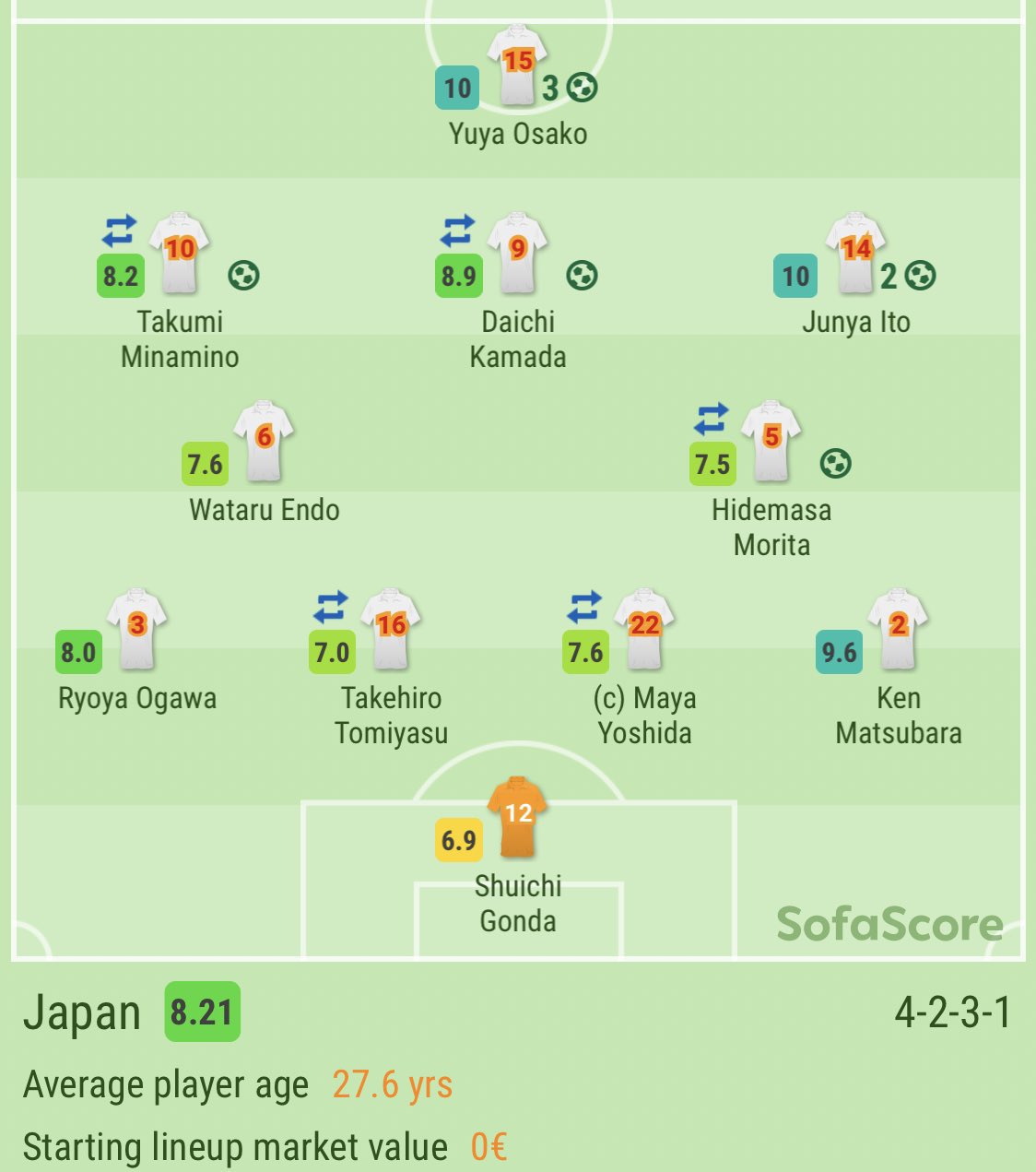Screen dimensions: 1036x1172
Task: Click the goal ball icon beside Daichi Kamada
Action: click(x=582, y=275)
